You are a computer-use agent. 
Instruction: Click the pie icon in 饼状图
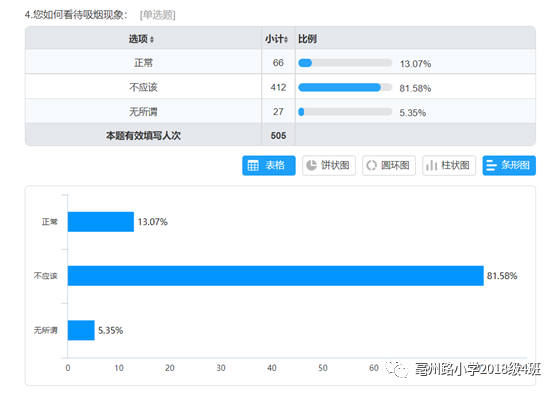coord(311,165)
